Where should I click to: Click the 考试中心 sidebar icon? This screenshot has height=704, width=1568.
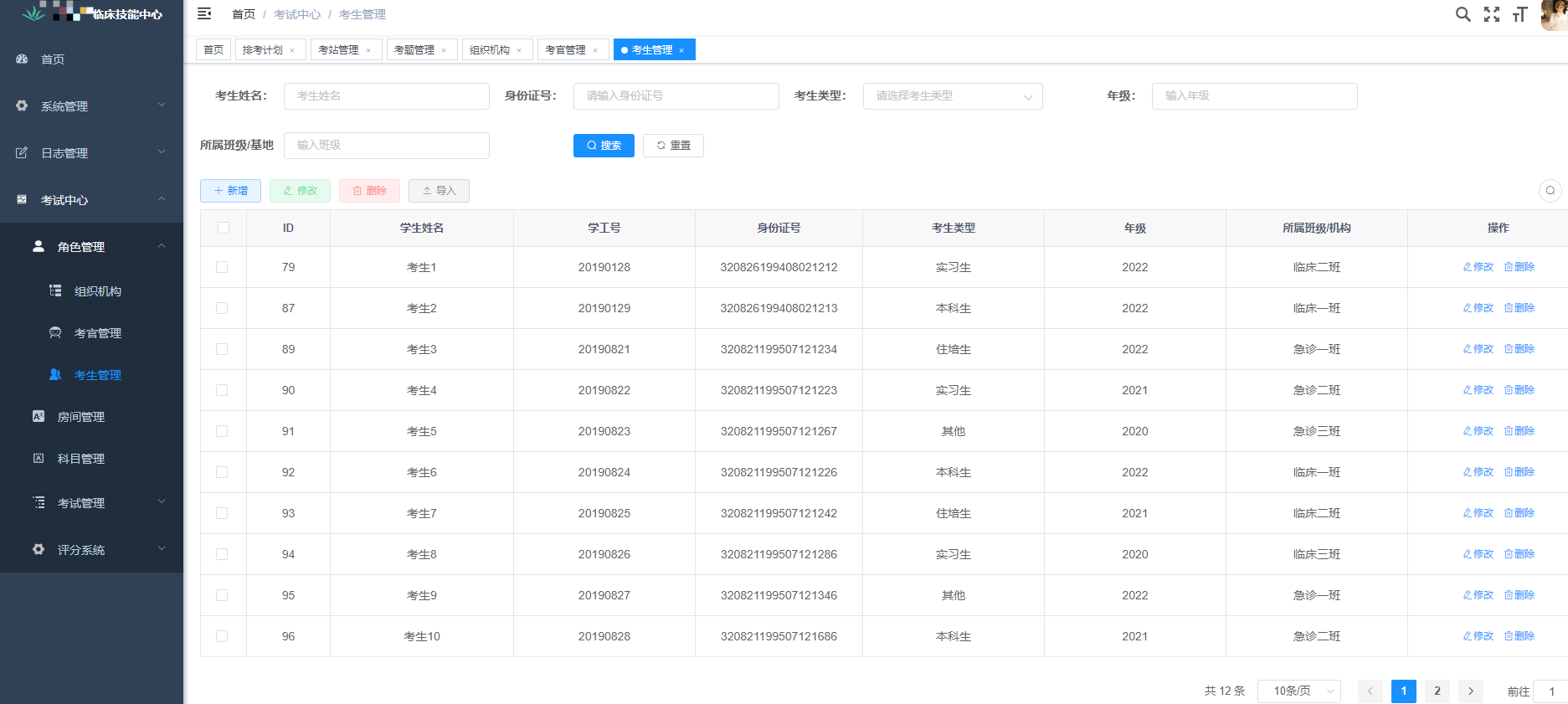(22, 200)
